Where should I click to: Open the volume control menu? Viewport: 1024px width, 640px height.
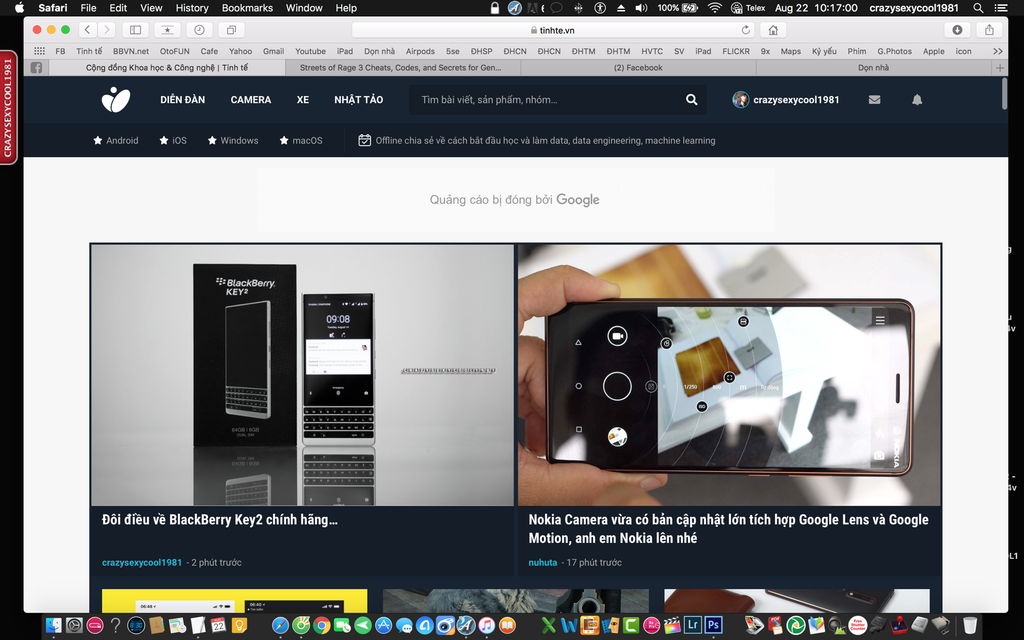point(641,8)
